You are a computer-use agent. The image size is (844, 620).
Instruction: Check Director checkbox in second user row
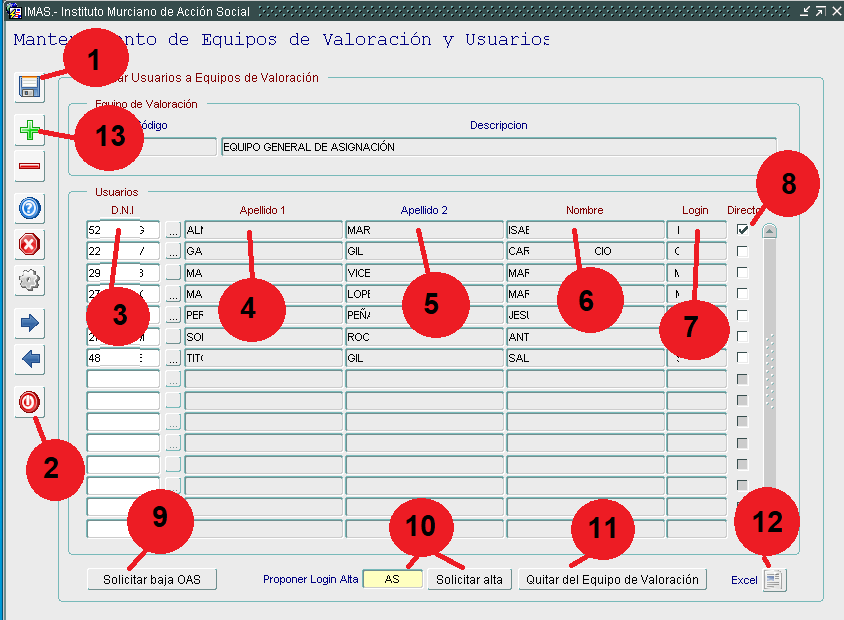pyautogui.click(x=742, y=252)
